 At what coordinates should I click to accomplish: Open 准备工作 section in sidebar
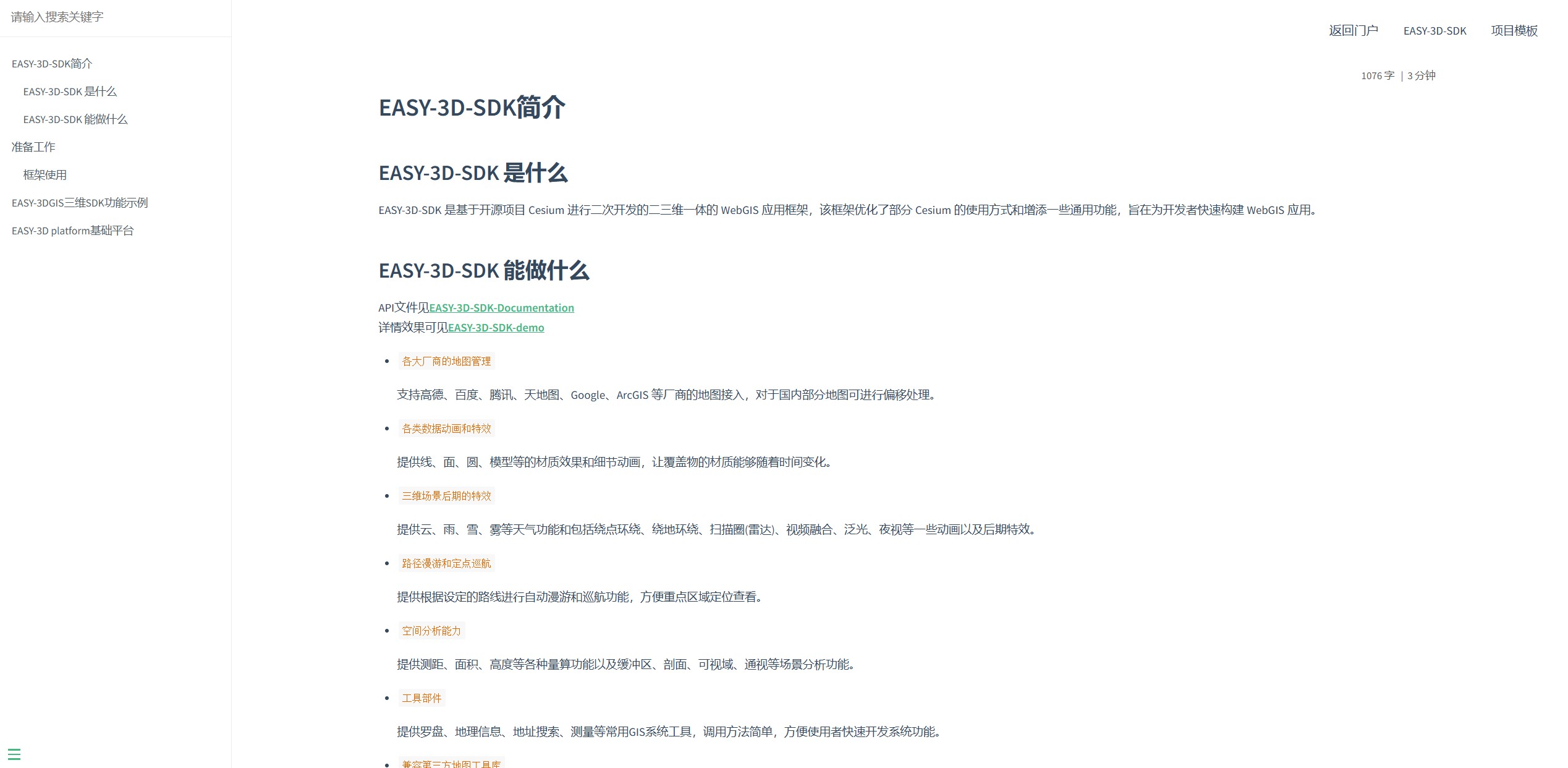[33, 147]
